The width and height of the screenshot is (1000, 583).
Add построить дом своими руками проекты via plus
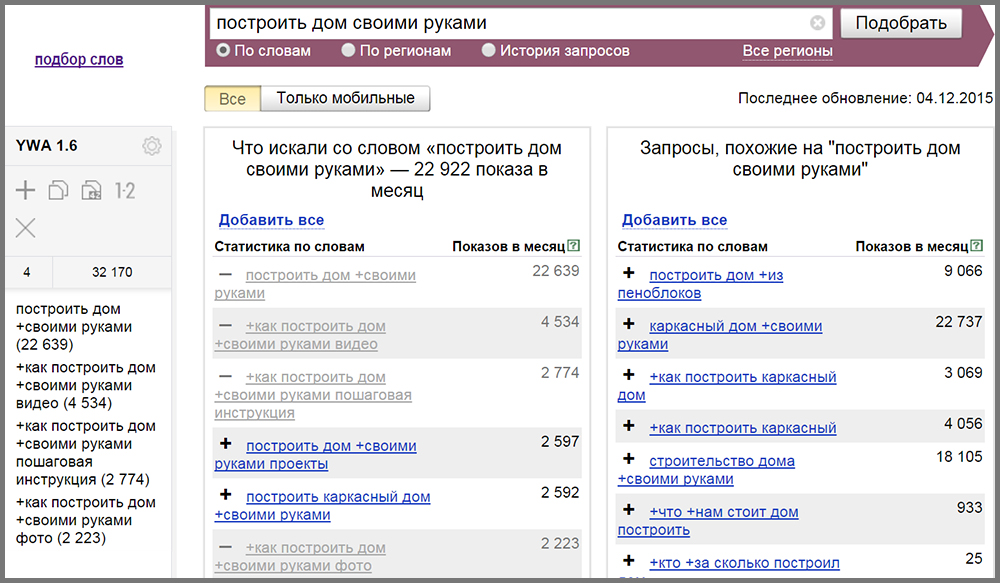click(226, 445)
